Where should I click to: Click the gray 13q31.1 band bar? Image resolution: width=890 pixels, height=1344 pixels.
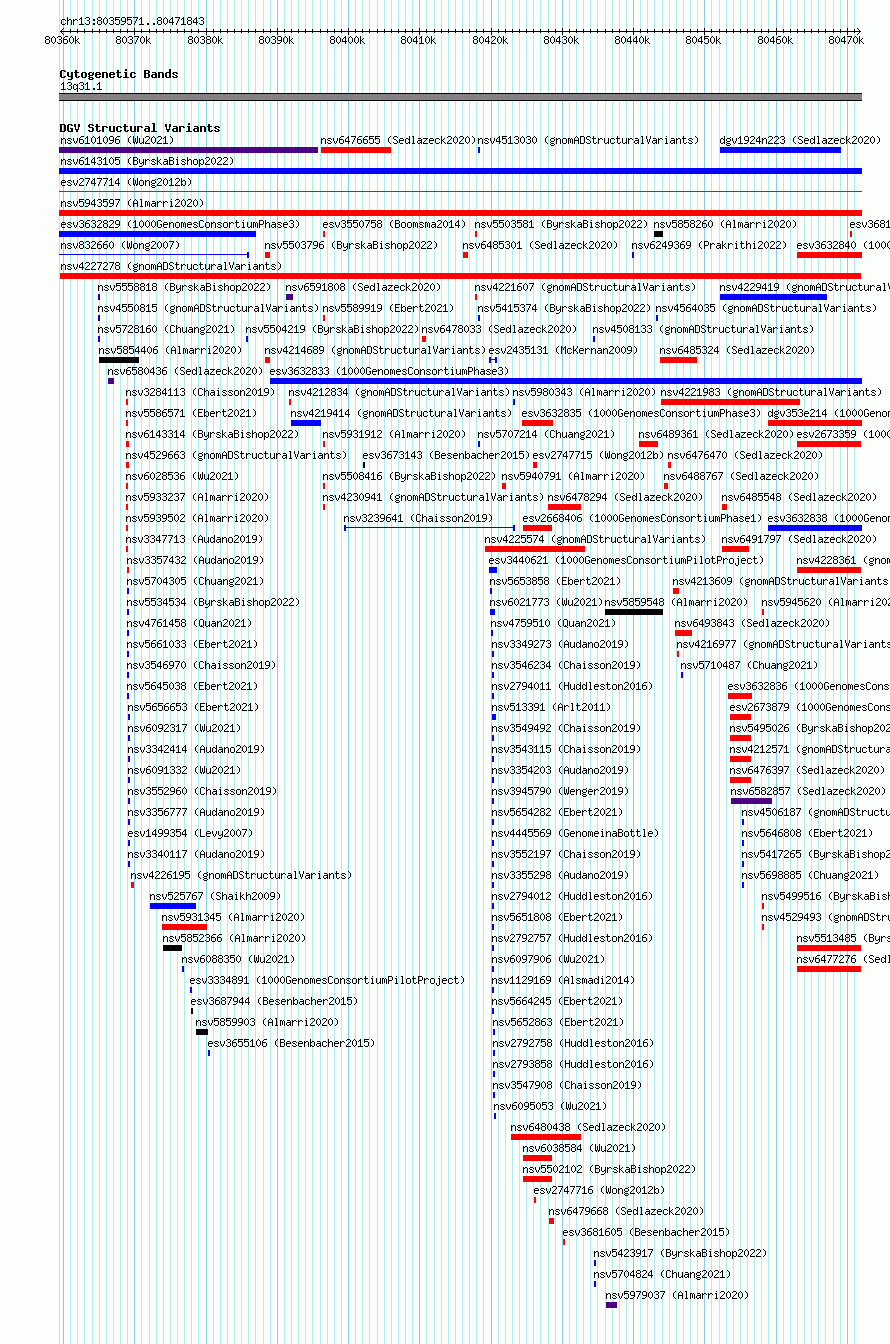coord(461,97)
